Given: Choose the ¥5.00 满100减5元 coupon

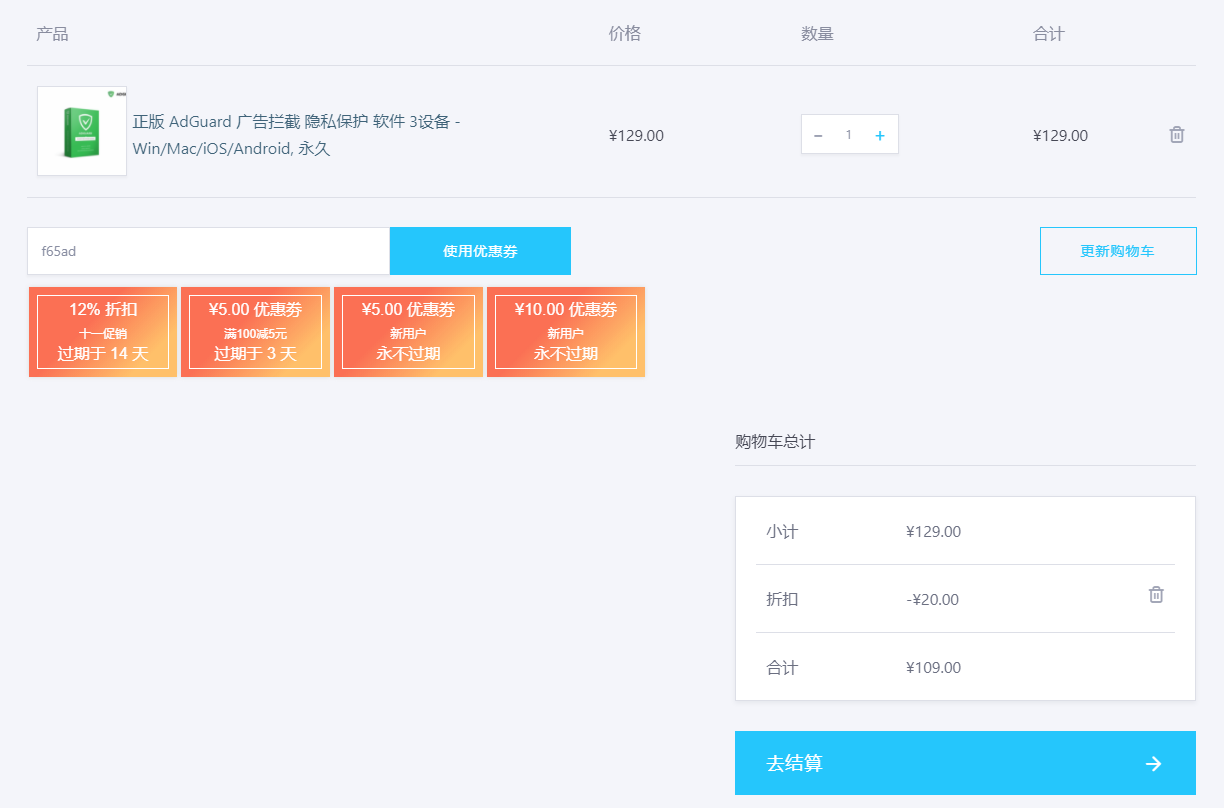Looking at the screenshot, I should [255, 332].
